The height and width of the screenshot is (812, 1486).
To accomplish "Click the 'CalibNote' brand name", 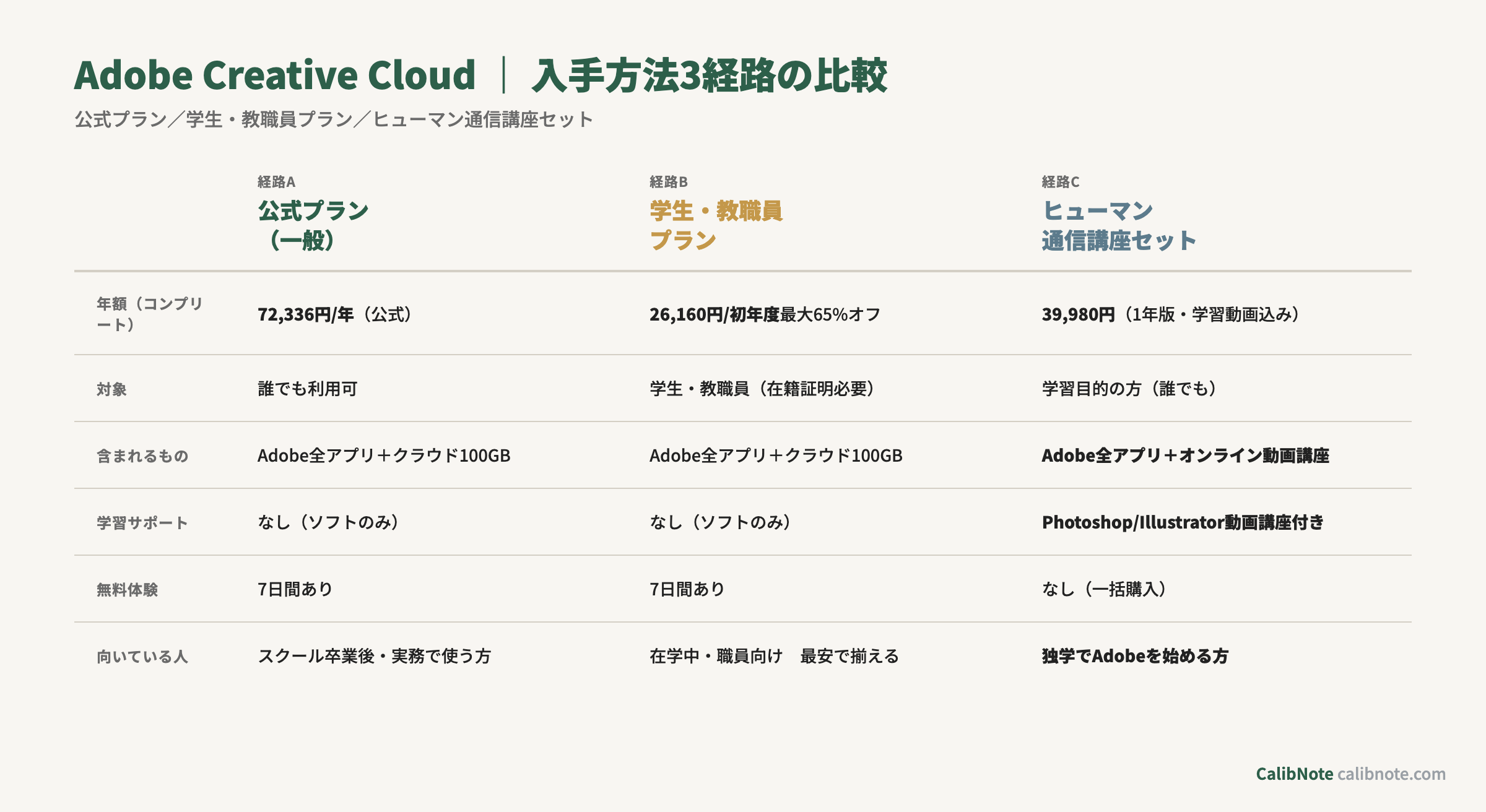I will pyautogui.click(x=1294, y=774).
